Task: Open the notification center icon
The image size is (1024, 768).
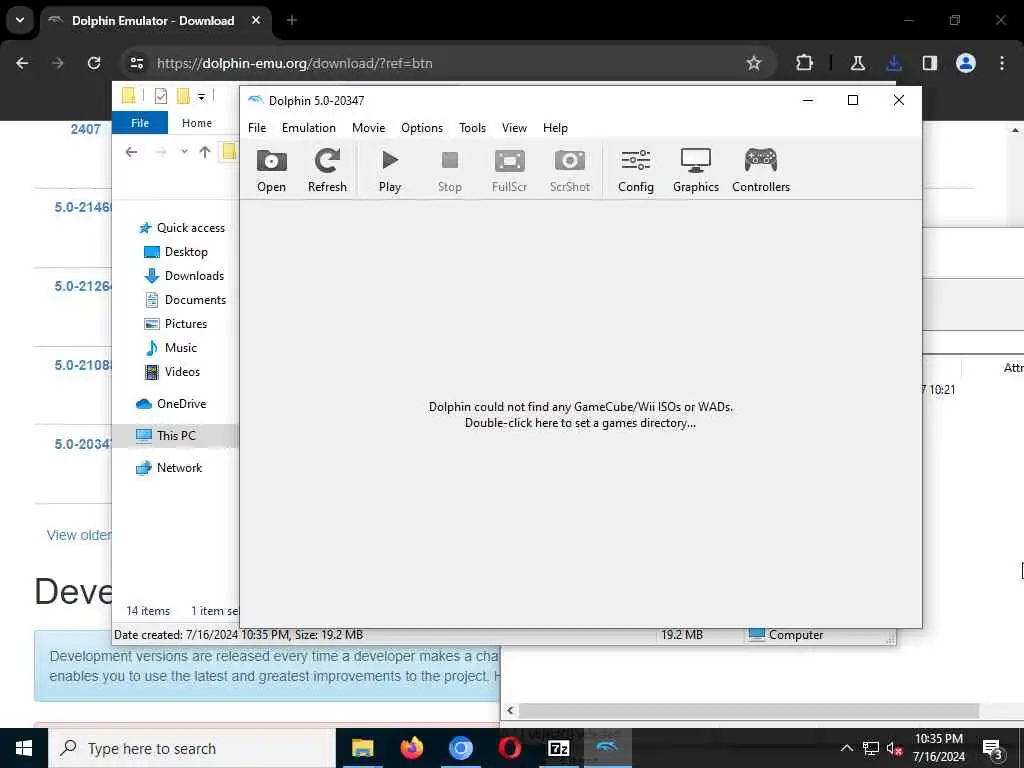Action: click(x=992, y=748)
